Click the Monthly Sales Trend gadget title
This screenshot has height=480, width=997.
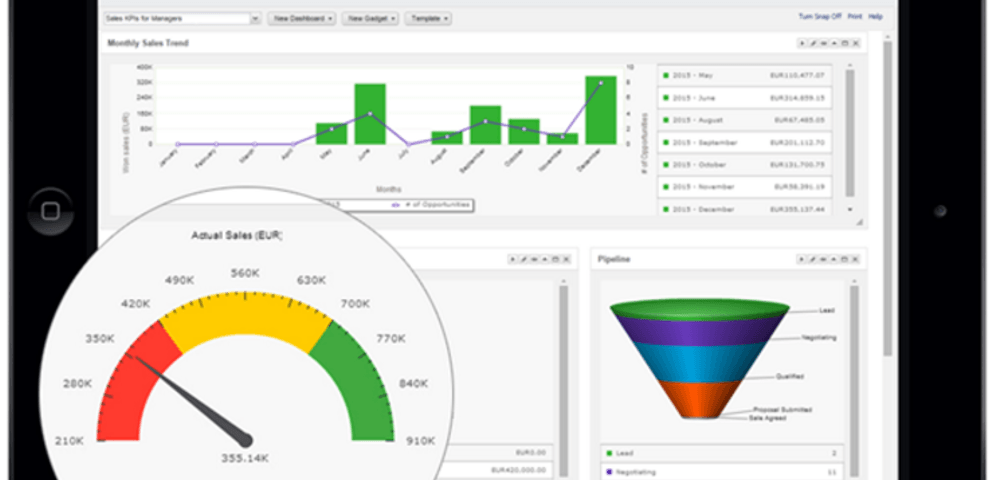pyautogui.click(x=148, y=43)
